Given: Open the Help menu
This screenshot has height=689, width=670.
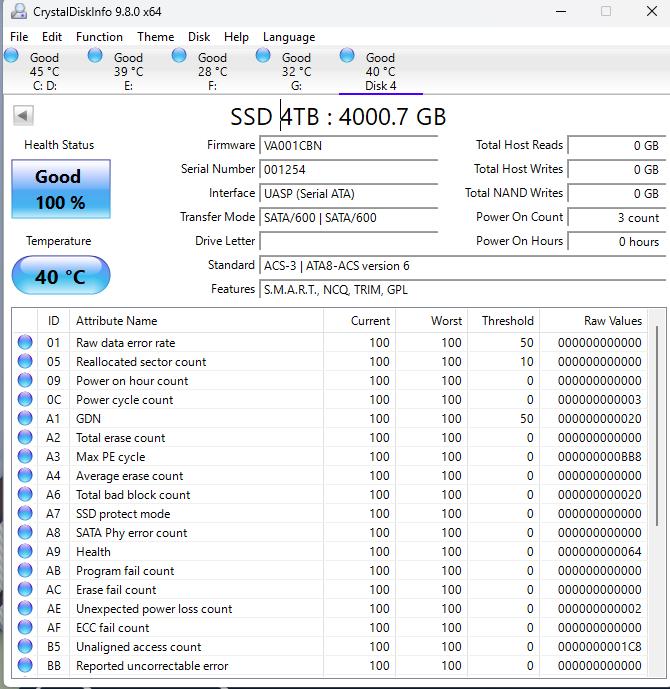Looking at the screenshot, I should [236, 37].
